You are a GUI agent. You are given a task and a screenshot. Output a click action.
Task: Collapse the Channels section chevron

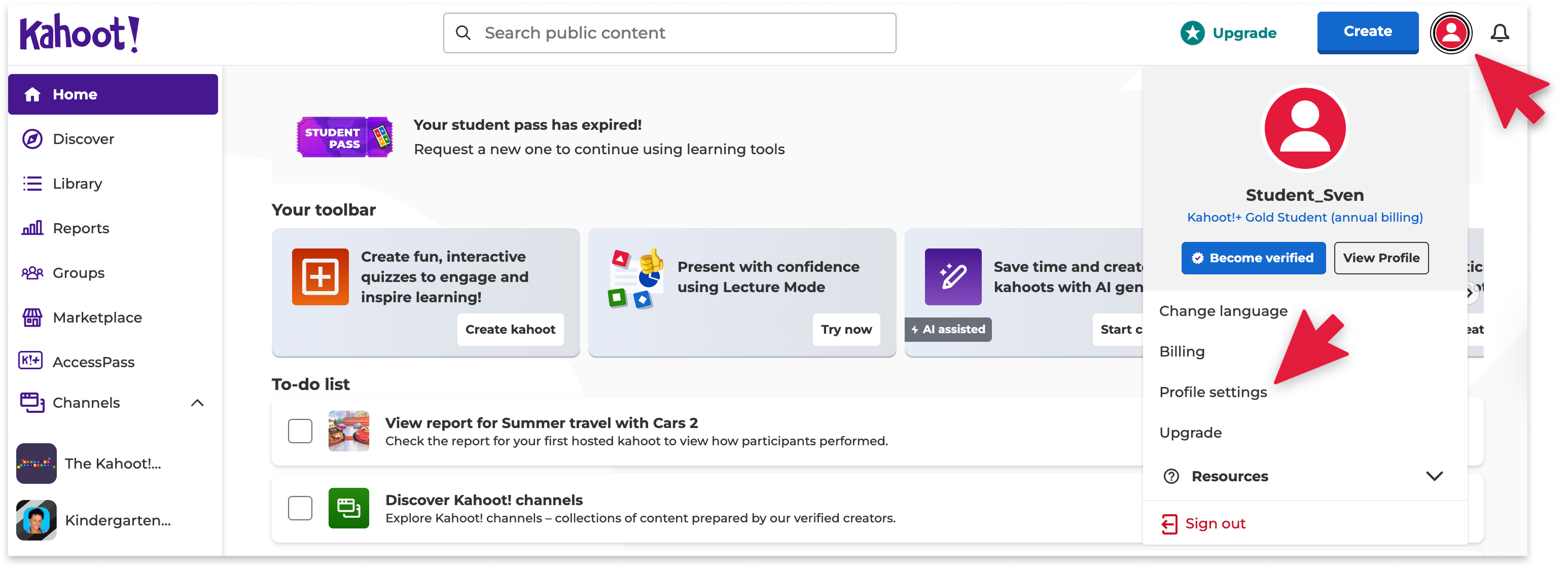197,403
